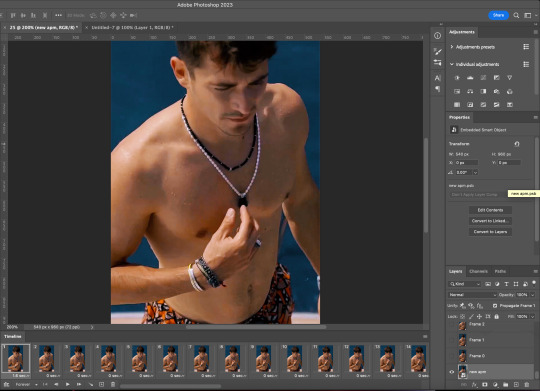Open the Info panel icon in dock
The image size is (540, 391).
tap(437, 35)
